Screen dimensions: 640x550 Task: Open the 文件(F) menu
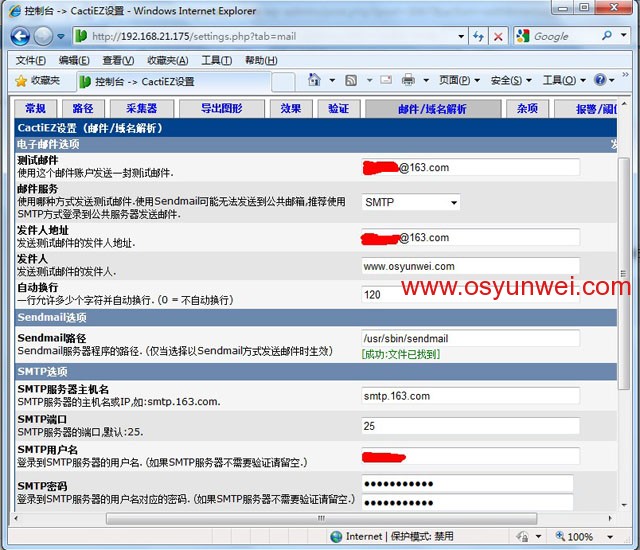tap(31, 60)
